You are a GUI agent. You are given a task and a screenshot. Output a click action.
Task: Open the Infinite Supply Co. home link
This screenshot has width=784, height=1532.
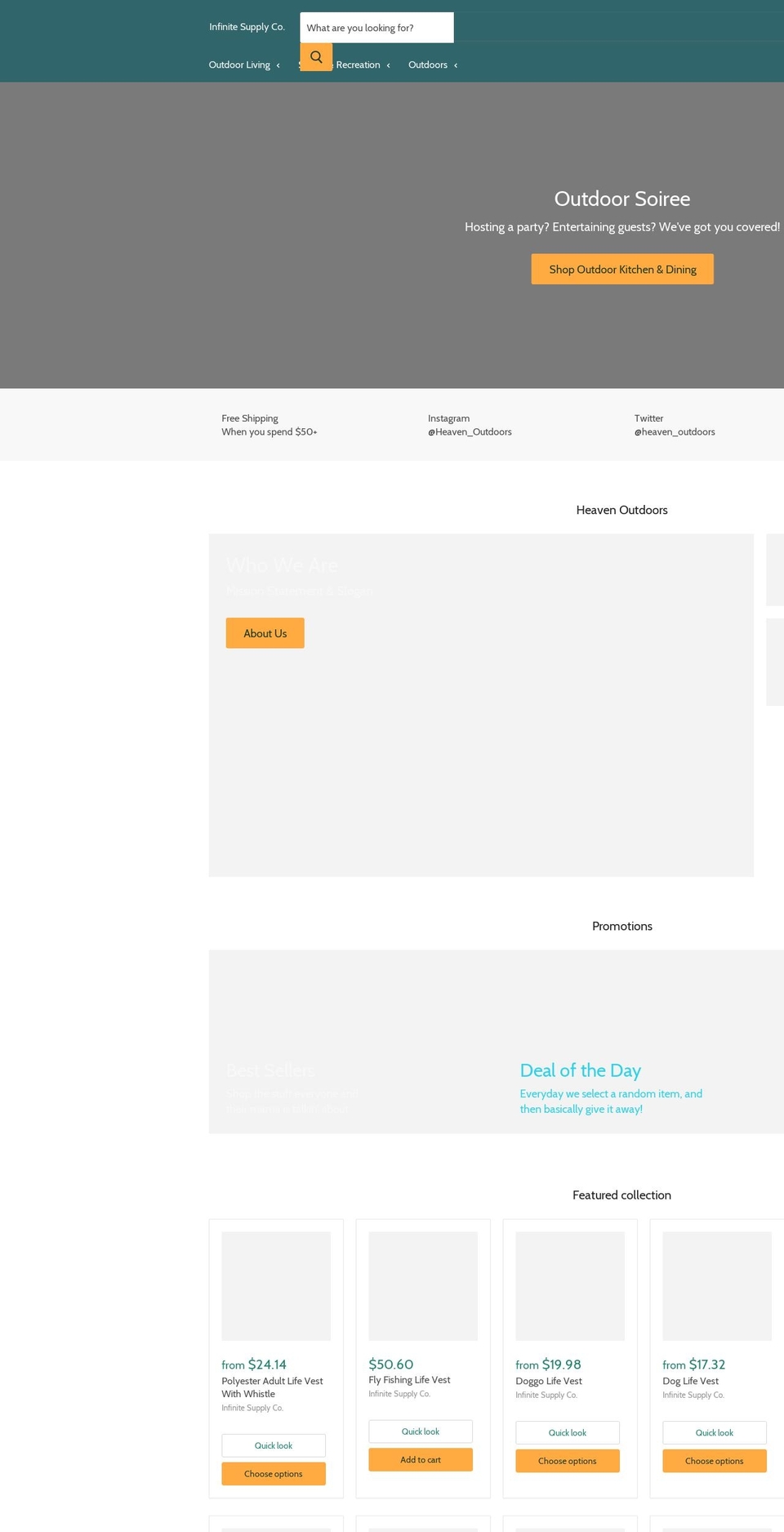[247, 27]
